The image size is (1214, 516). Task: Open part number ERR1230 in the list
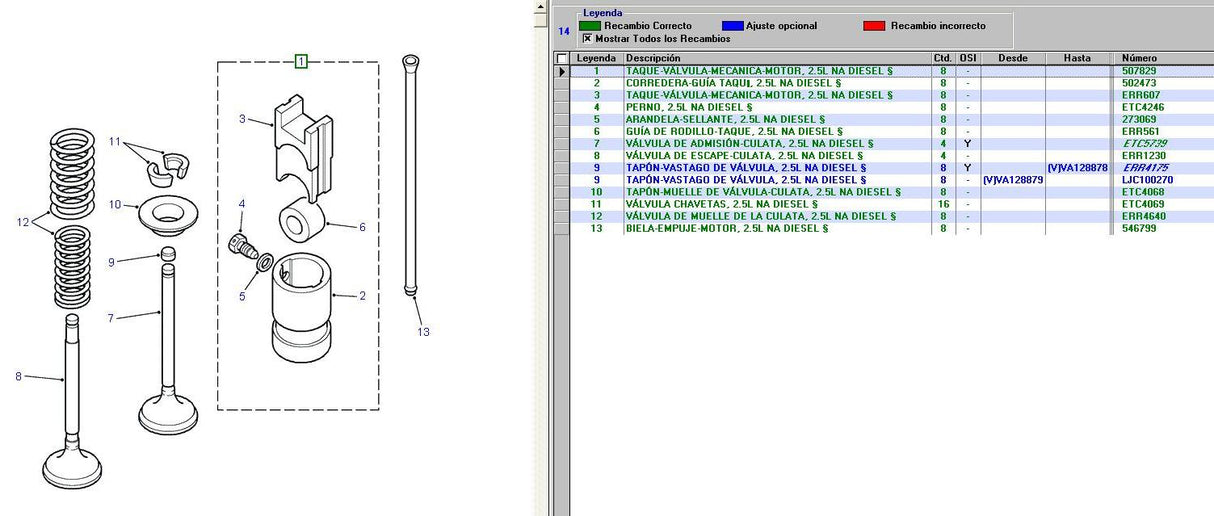(1143, 156)
